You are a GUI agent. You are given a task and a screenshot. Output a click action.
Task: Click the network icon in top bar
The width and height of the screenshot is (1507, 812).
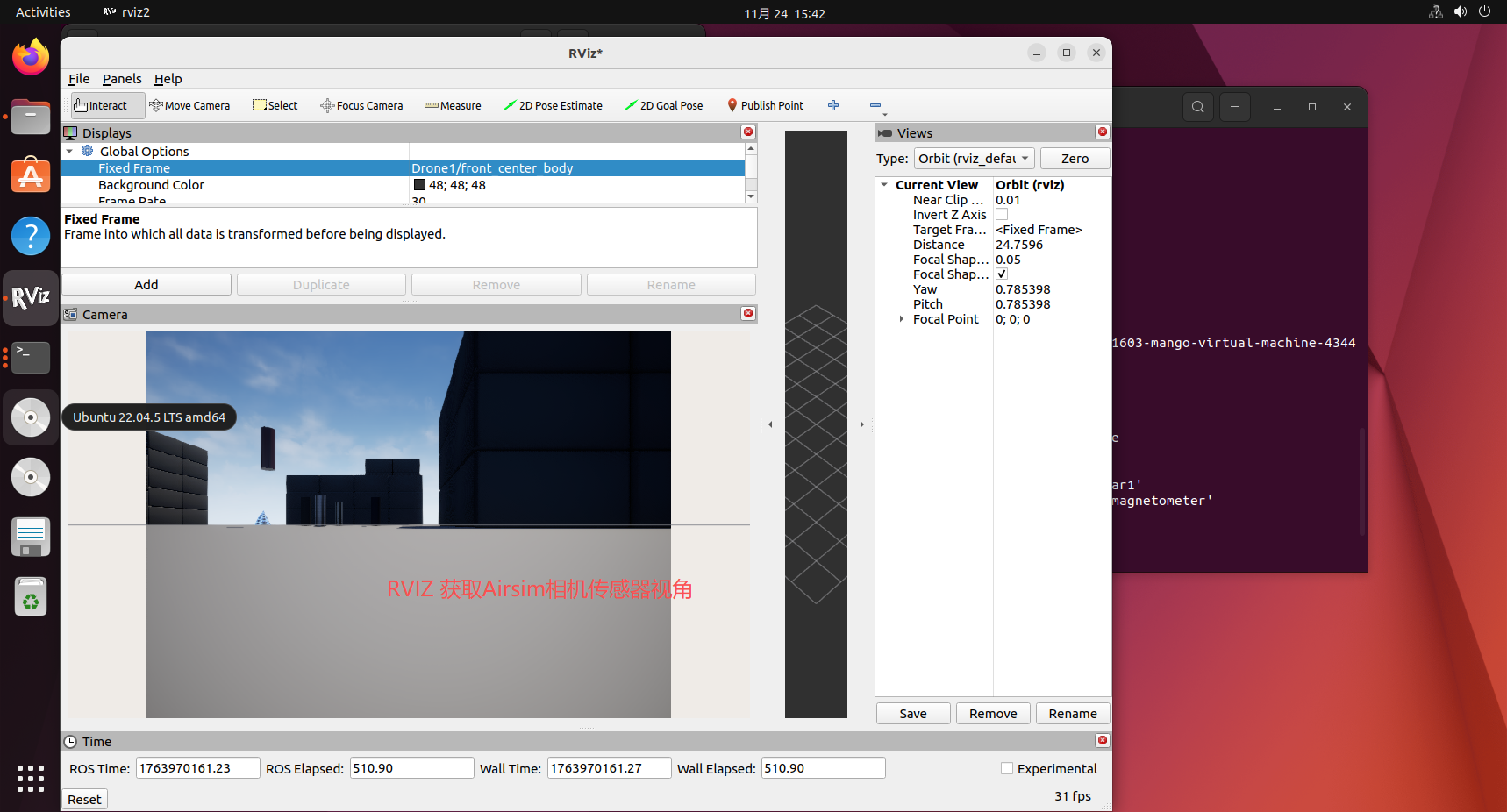[1436, 12]
